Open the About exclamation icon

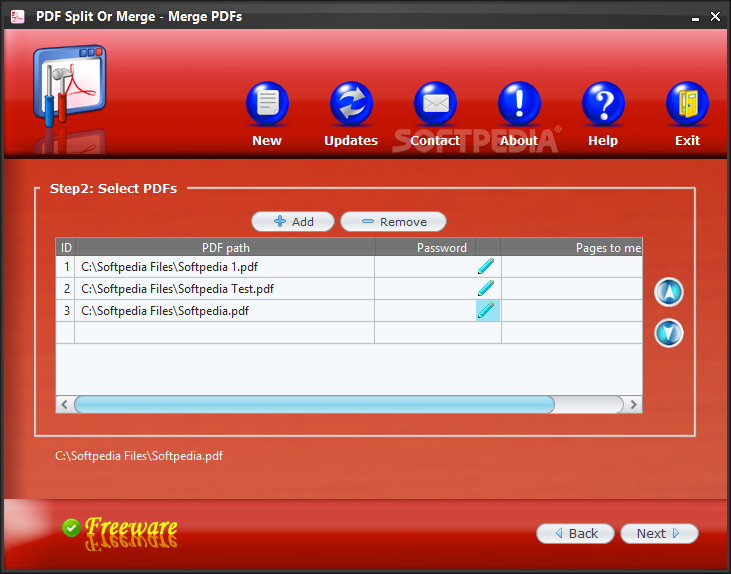[519, 104]
